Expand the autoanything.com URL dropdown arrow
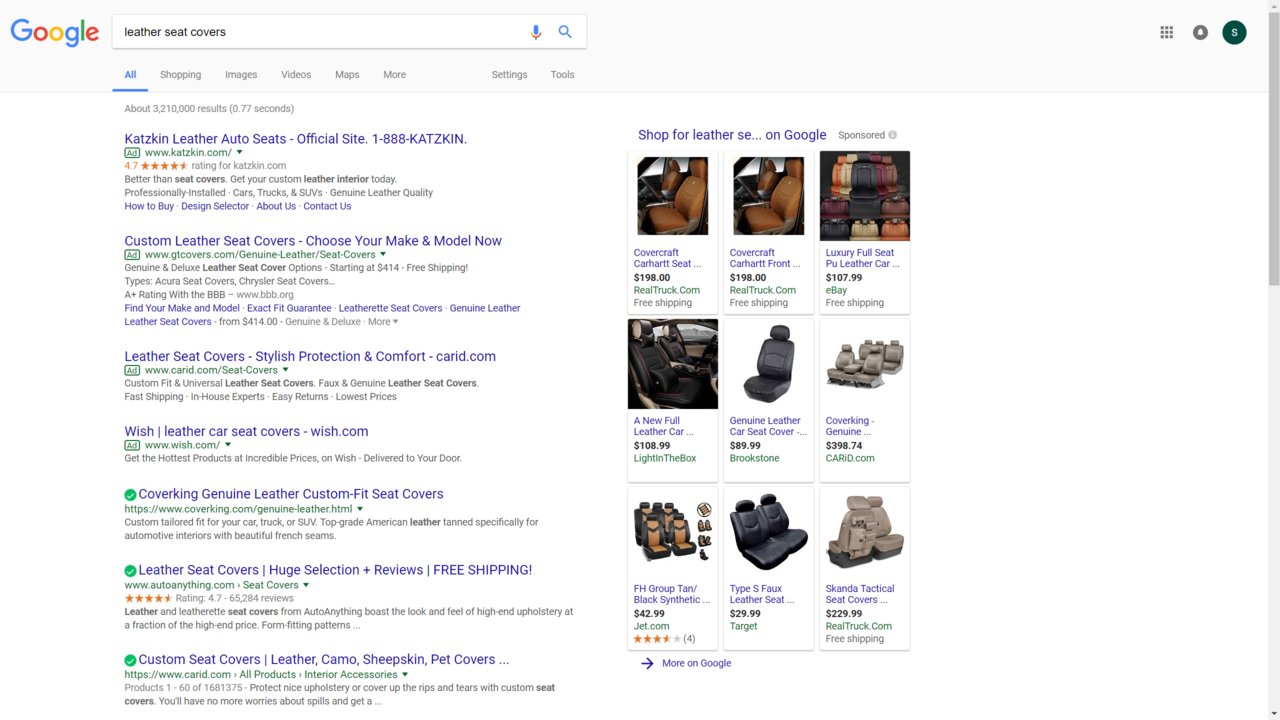The image size is (1280, 720). tap(306, 585)
